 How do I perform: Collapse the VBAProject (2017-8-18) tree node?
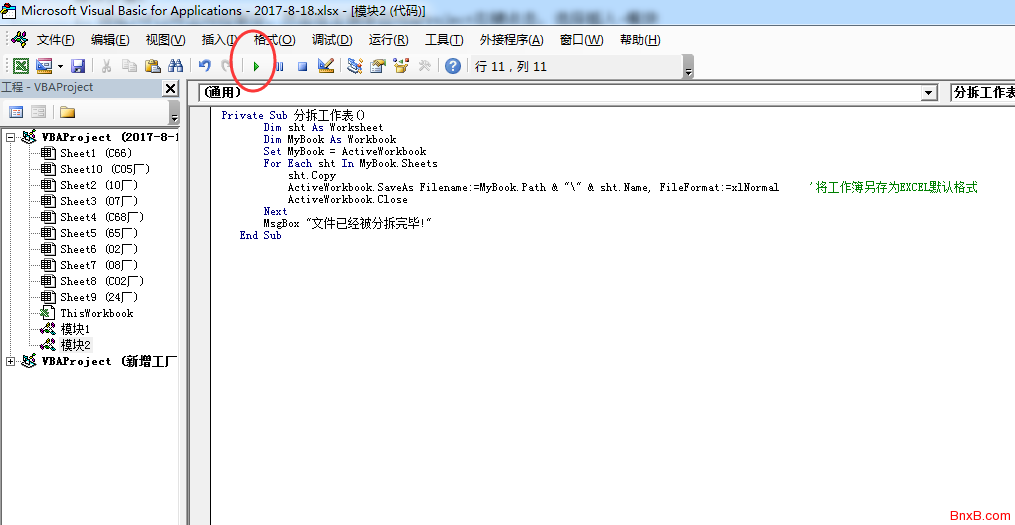11,138
